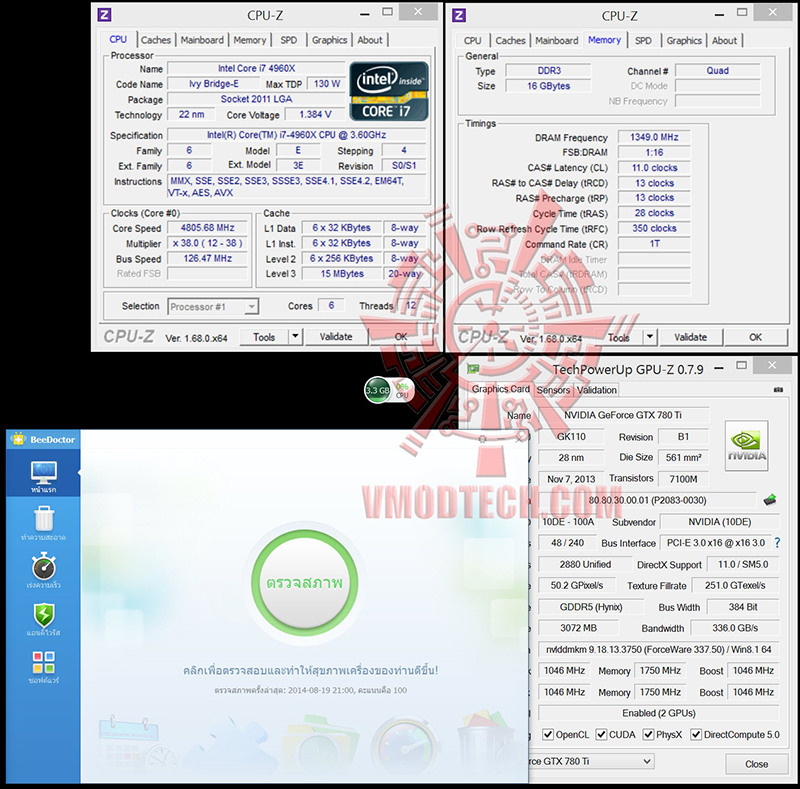Toggle CUDA checkbox in GPU-Z
800x789 pixels.
click(x=602, y=734)
